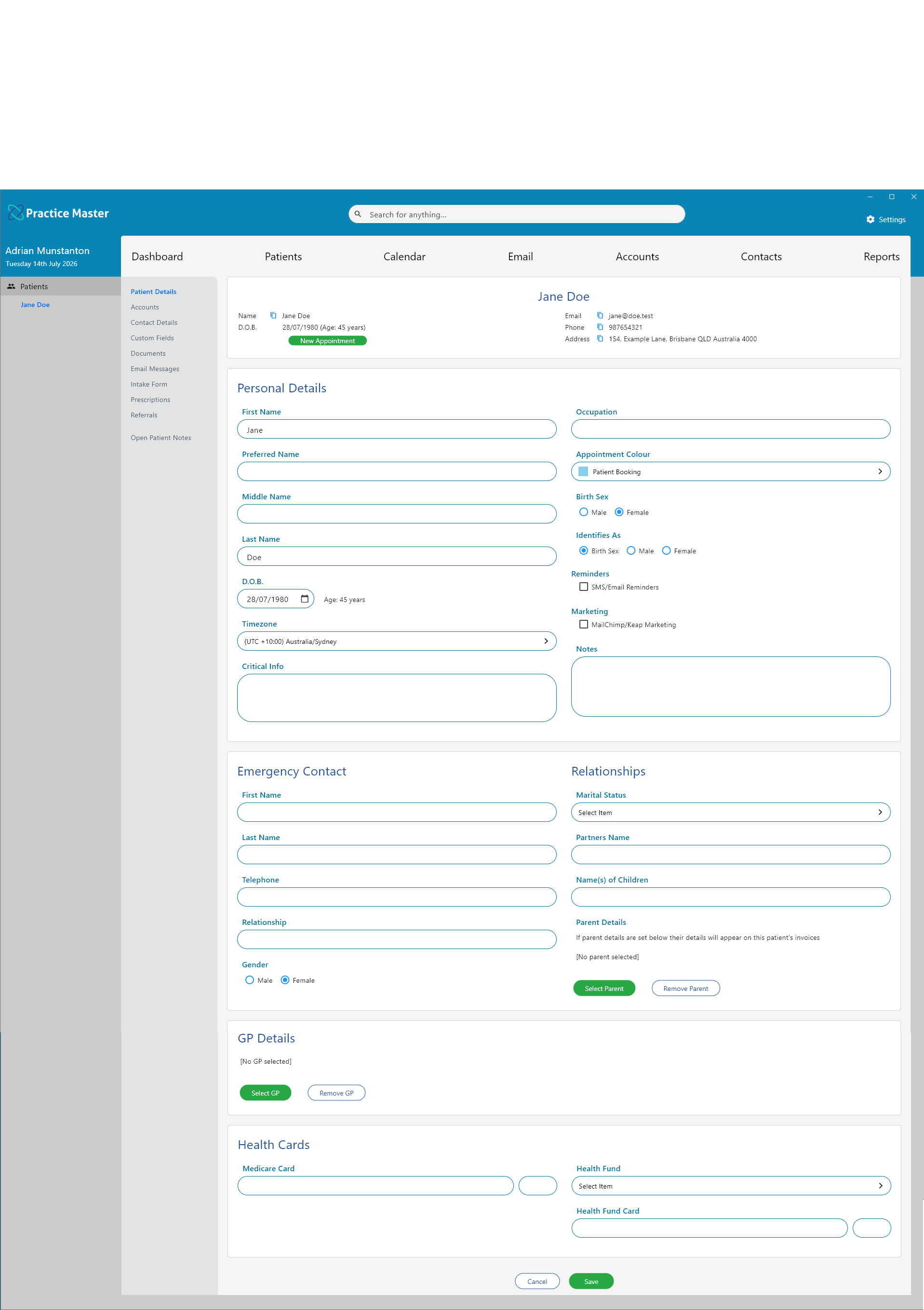Open Patient Notes link

click(161, 438)
